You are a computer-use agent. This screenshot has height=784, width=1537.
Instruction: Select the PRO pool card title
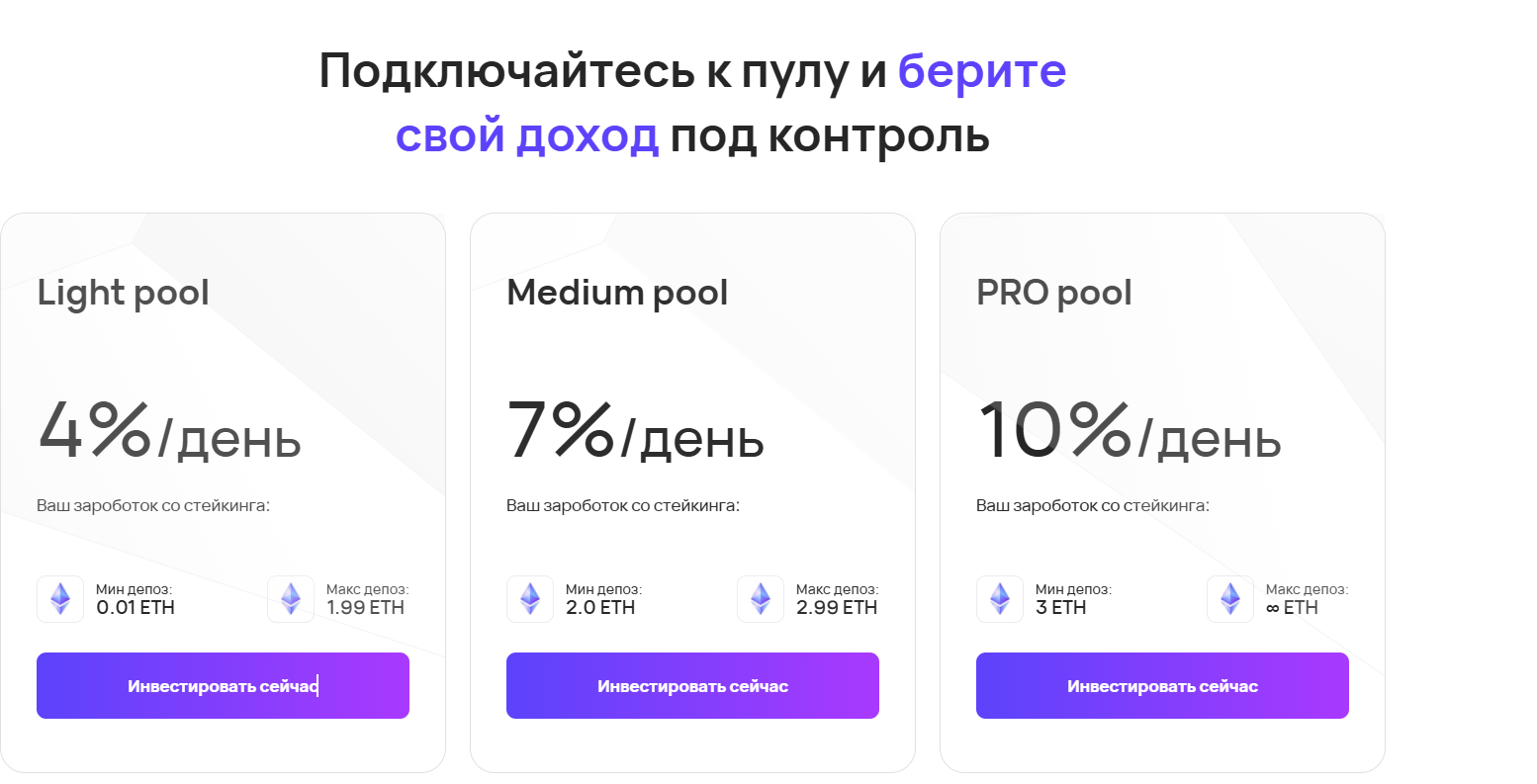[1053, 294]
